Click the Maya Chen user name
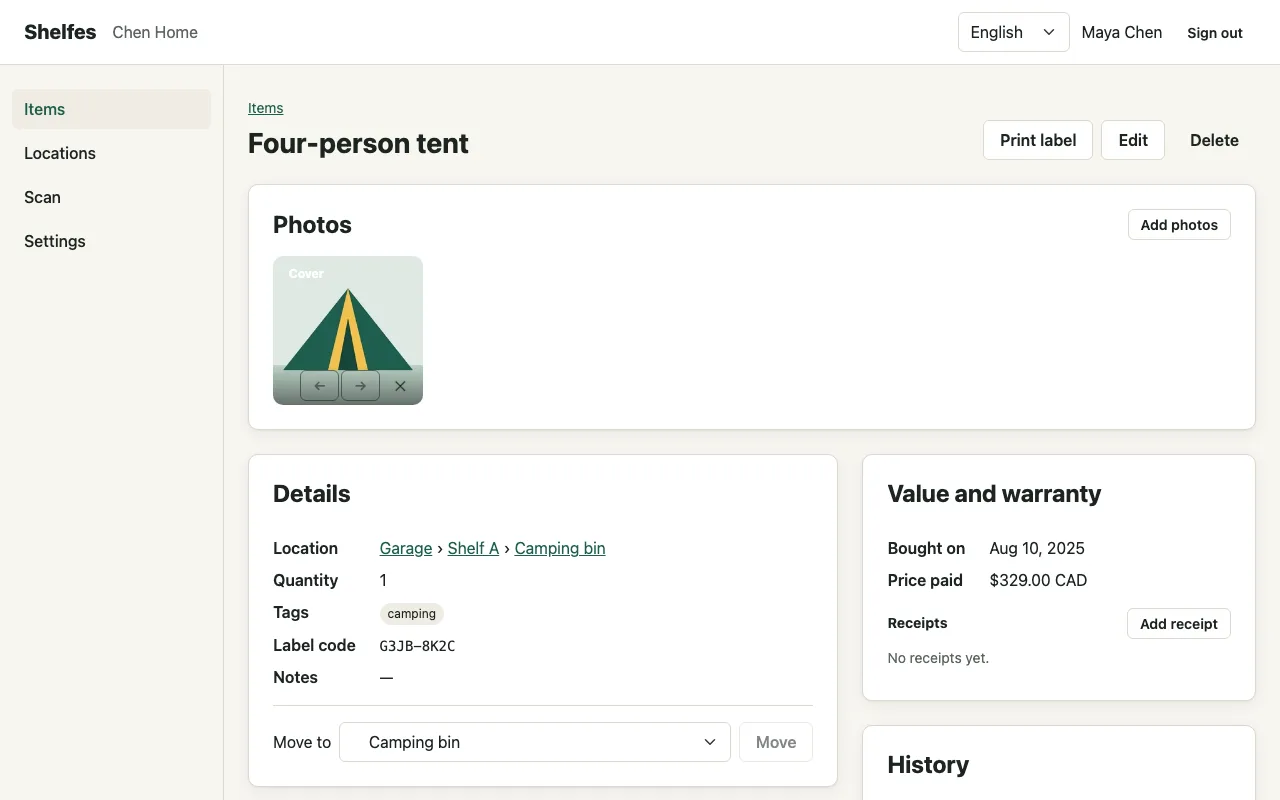This screenshot has width=1280, height=800. [x=1122, y=32]
